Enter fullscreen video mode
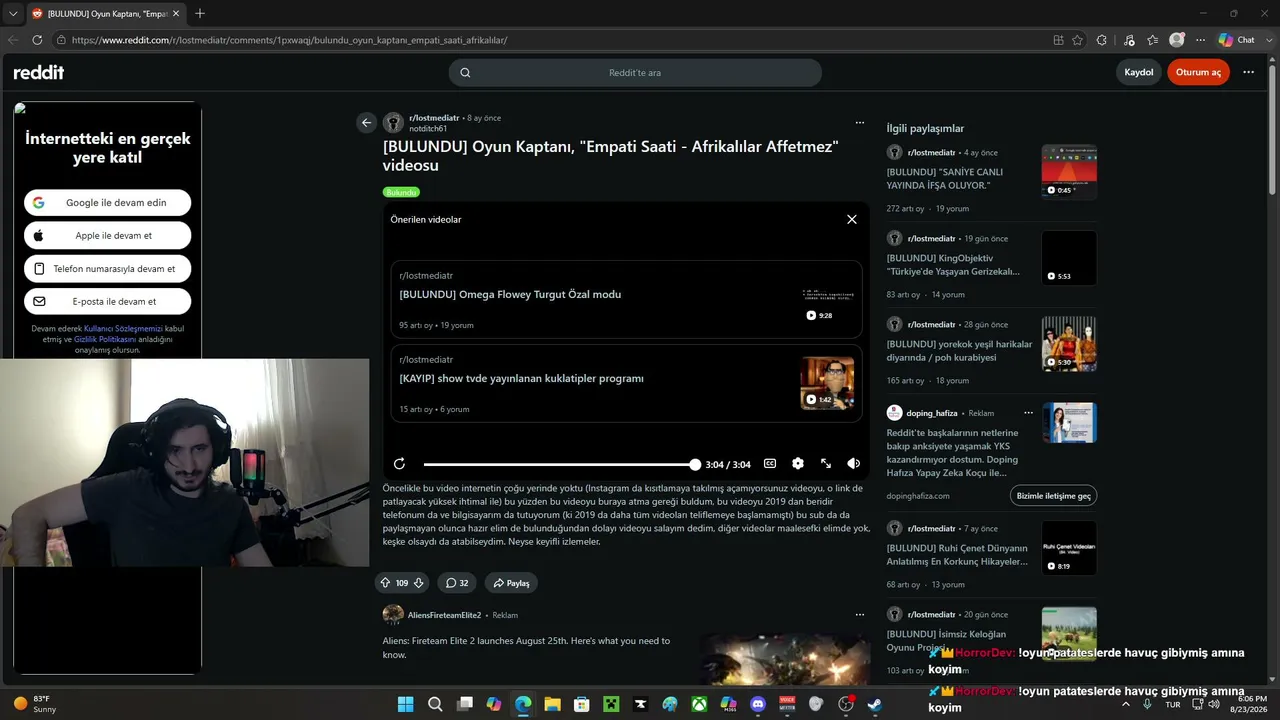 coord(826,464)
